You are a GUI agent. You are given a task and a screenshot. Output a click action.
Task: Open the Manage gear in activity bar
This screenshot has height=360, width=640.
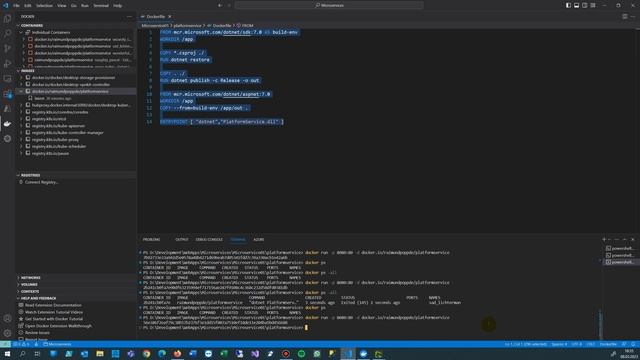tap(7, 333)
